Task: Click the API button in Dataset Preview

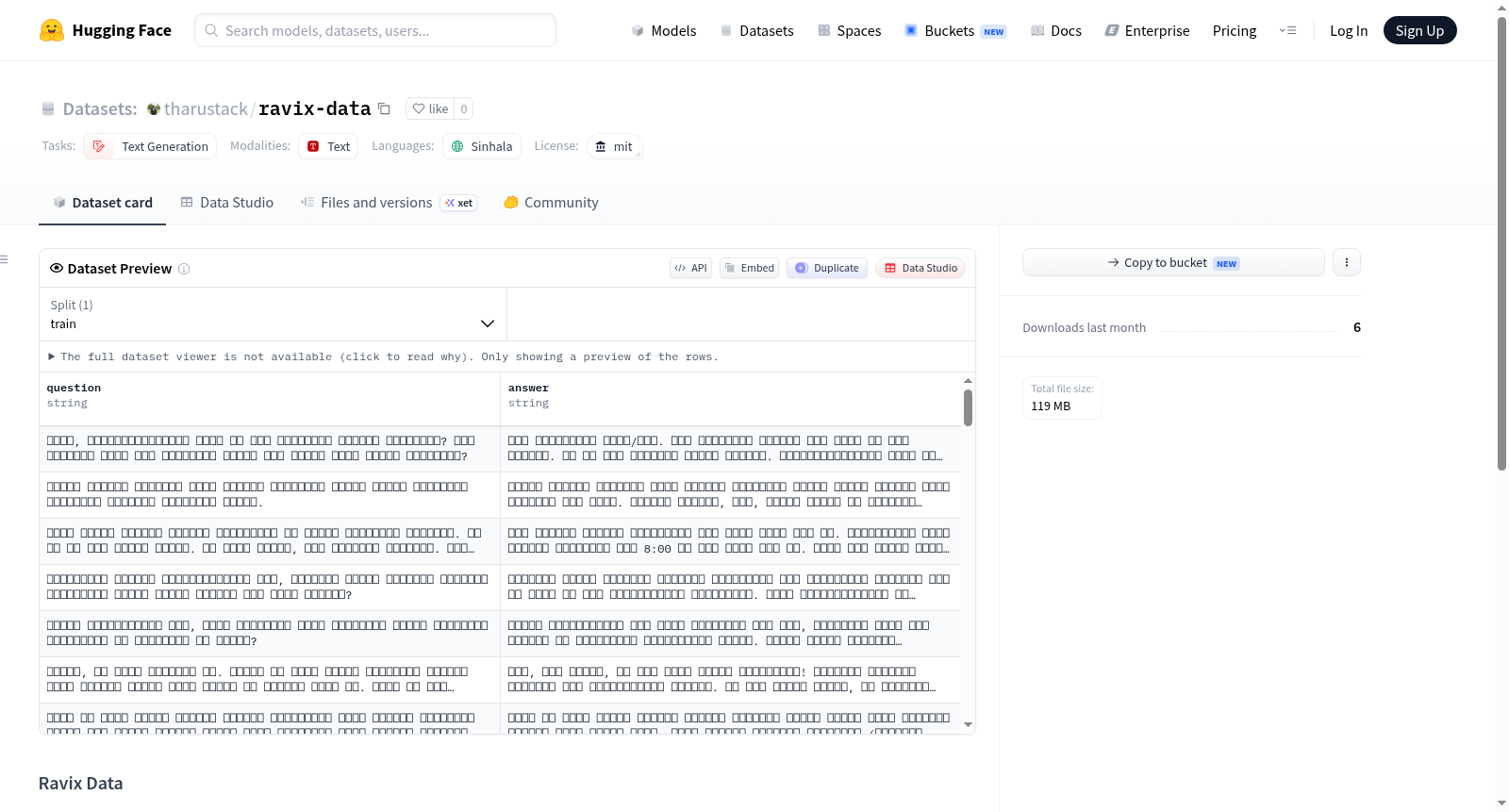Action: click(x=690, y=268)
